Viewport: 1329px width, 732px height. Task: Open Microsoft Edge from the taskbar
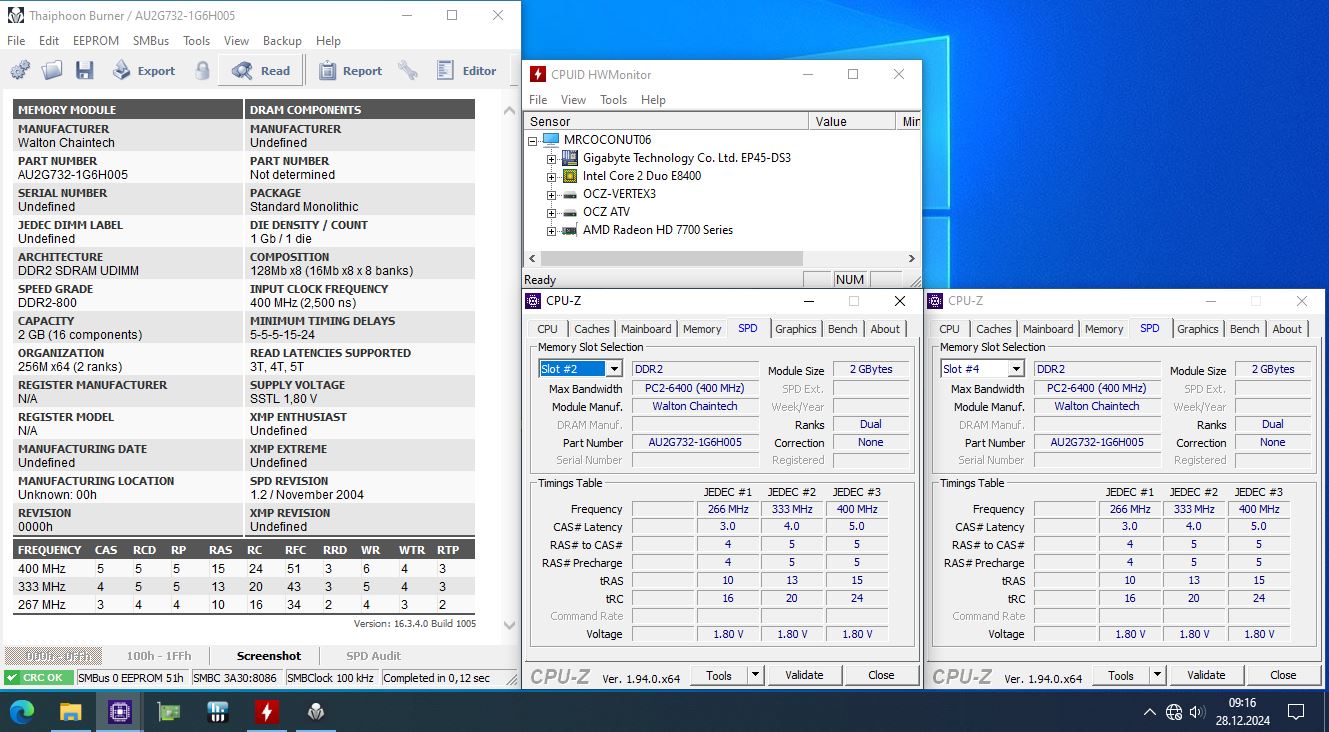coord(22,712)
